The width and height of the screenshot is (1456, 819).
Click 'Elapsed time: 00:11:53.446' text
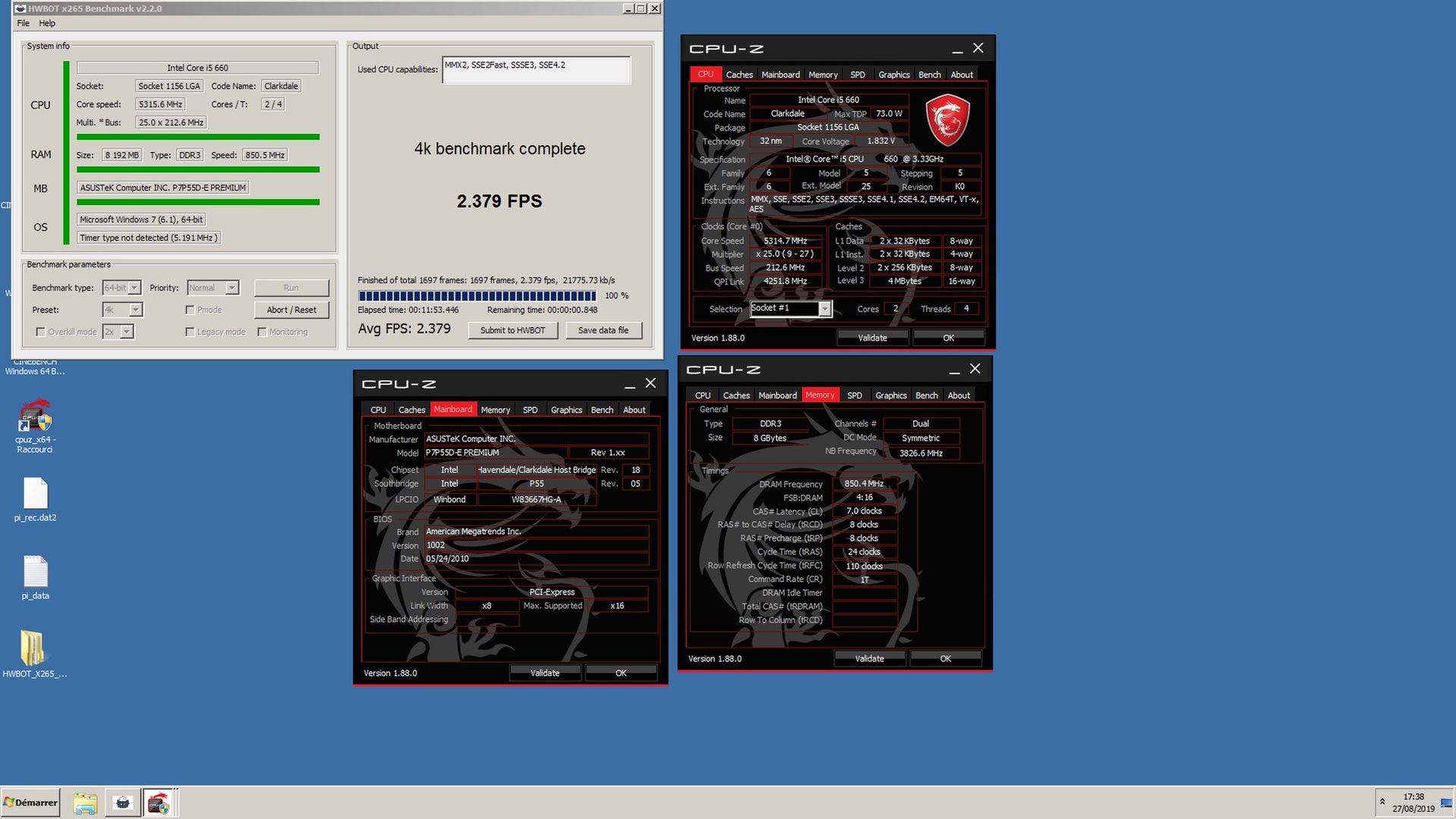408,309
